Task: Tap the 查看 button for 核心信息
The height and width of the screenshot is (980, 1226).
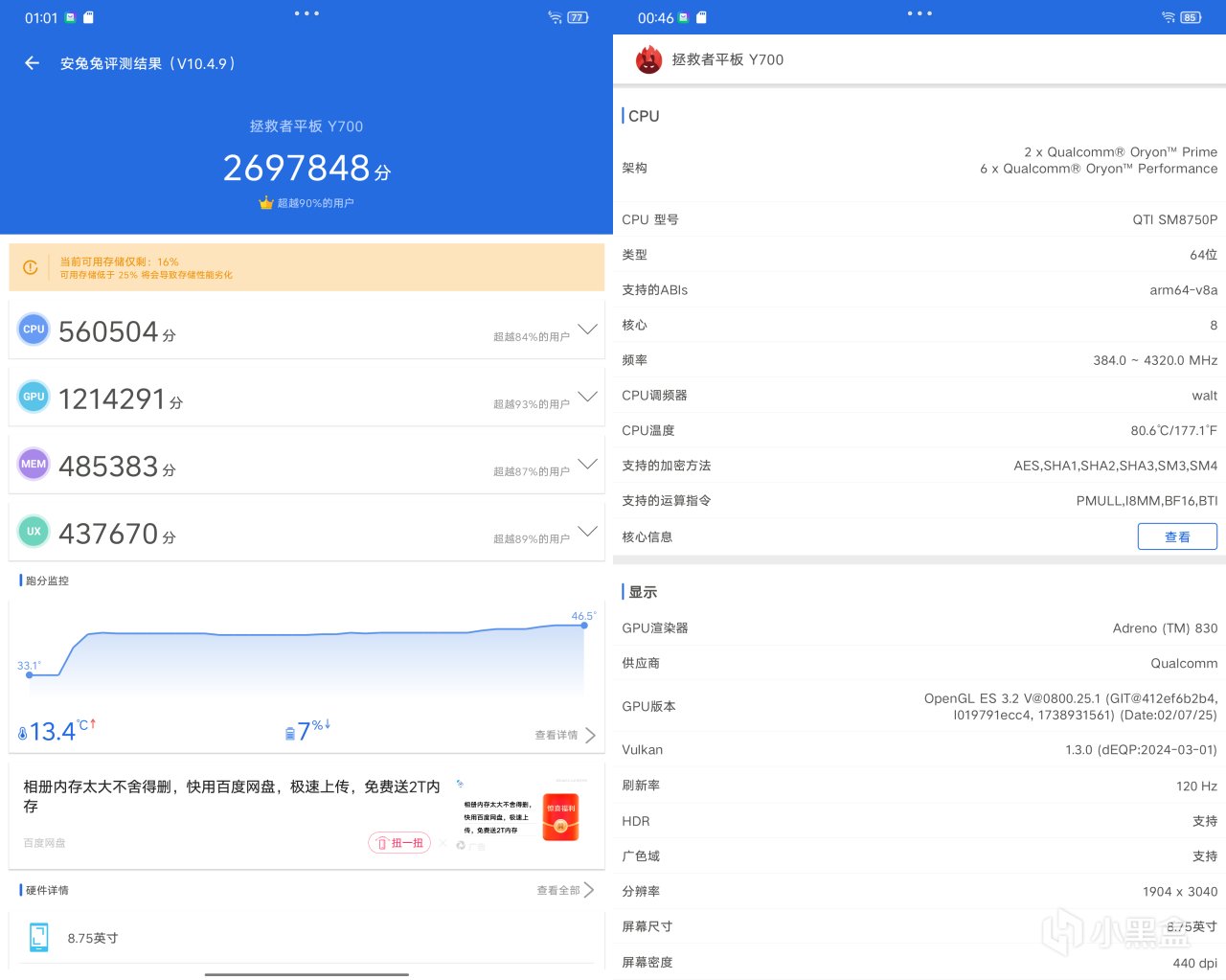Action: [1177, 536]
